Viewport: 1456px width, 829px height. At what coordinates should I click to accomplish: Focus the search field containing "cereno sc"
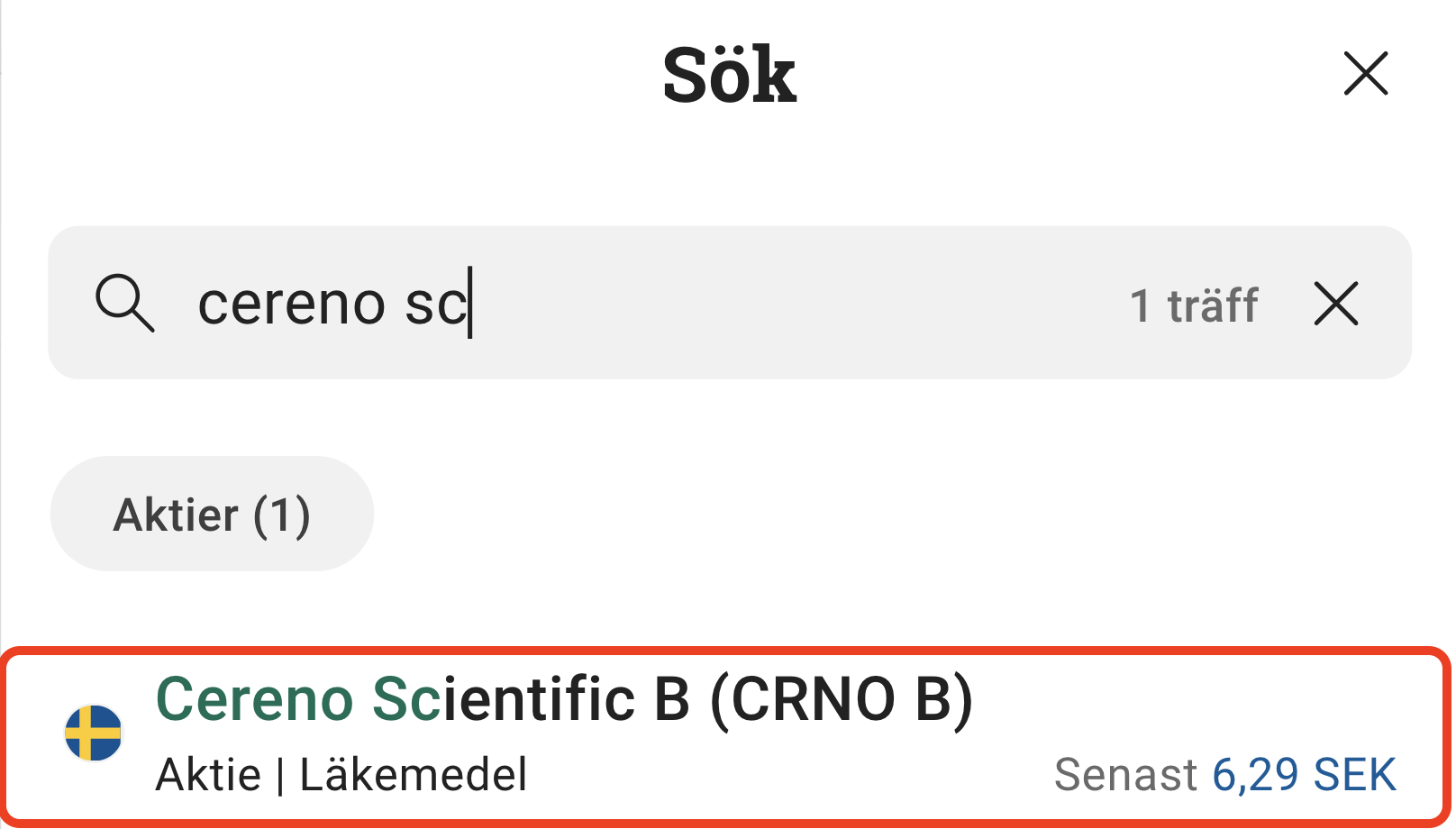tap(721, 303)
